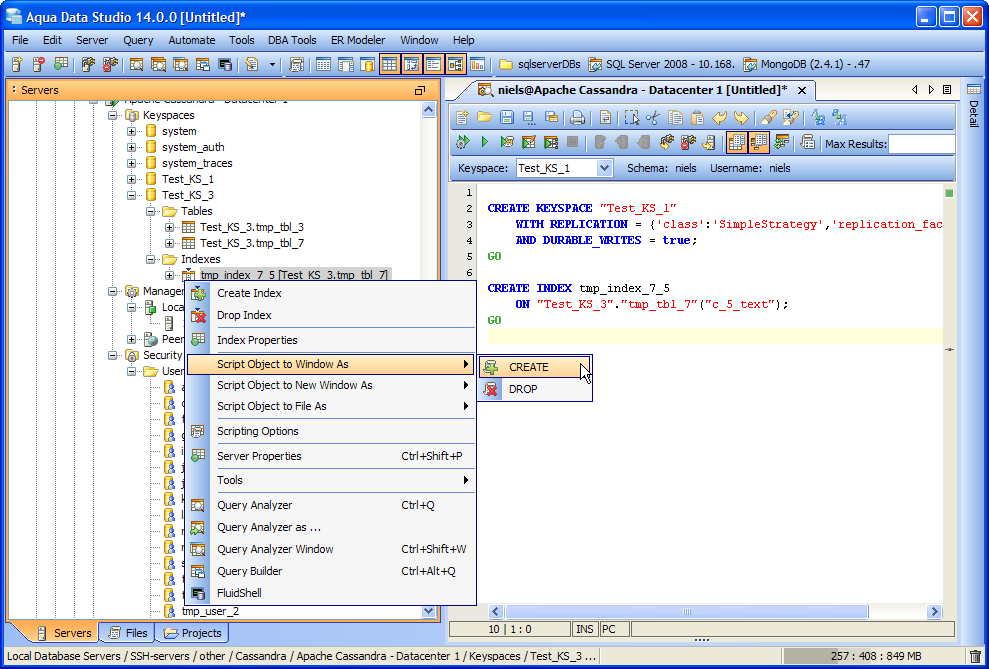The image size is (989, 669).
Task: Click the New Script icon in editor toolbar
Action: pyautogui.click(x=462, y=117)
